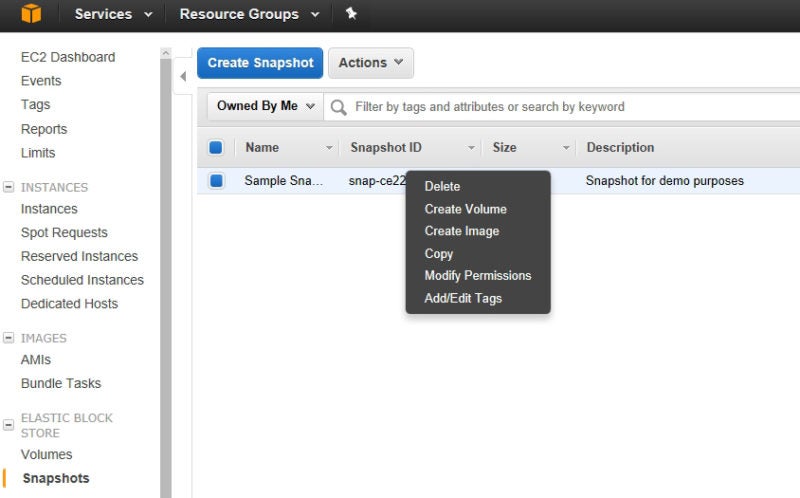Choose Delete from context menu

(x=442, y=187)
